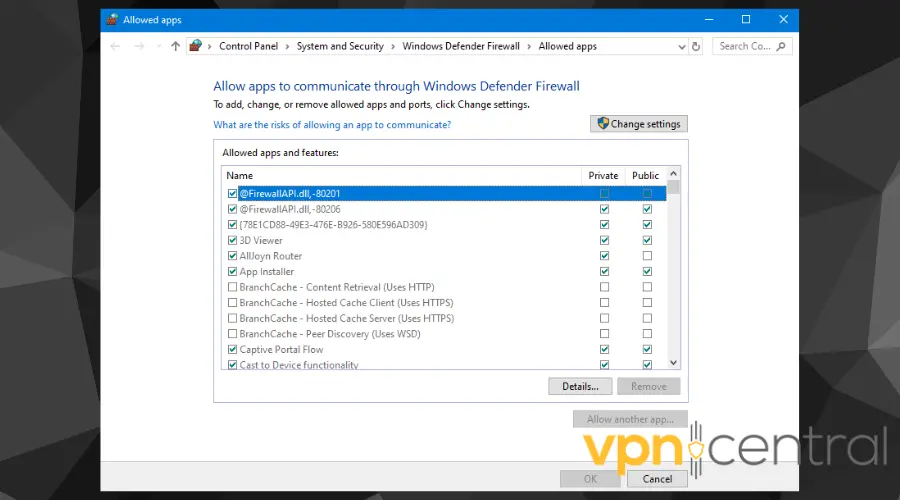Toggle {78E1CD88-49E3-476E-B926-580E596AD309} Private checkbox

pyautogui.click(x=604, y=224)
